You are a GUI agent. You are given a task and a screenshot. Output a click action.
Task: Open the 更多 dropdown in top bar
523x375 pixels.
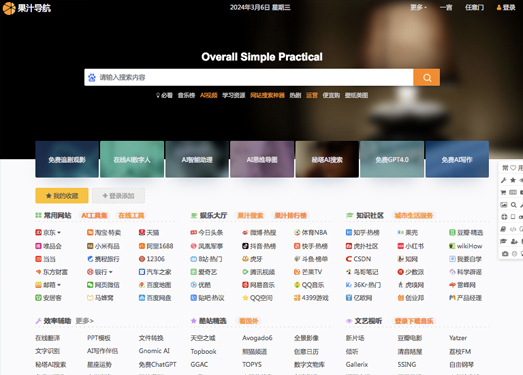pos(418,7)
